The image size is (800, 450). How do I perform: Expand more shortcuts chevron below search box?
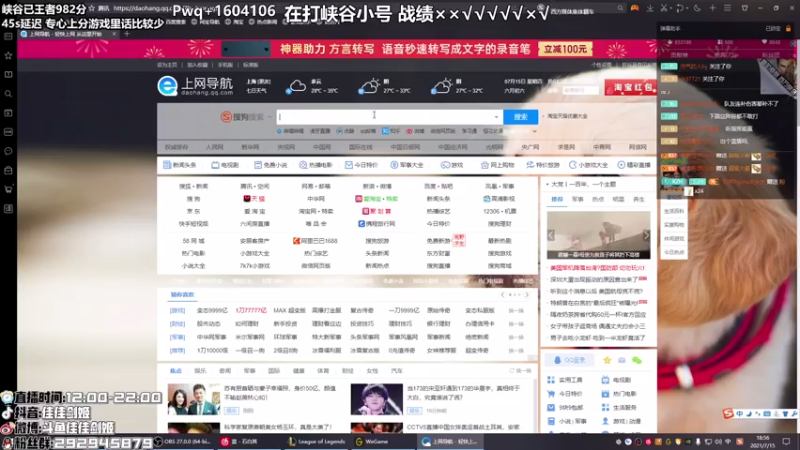point(534,131)
